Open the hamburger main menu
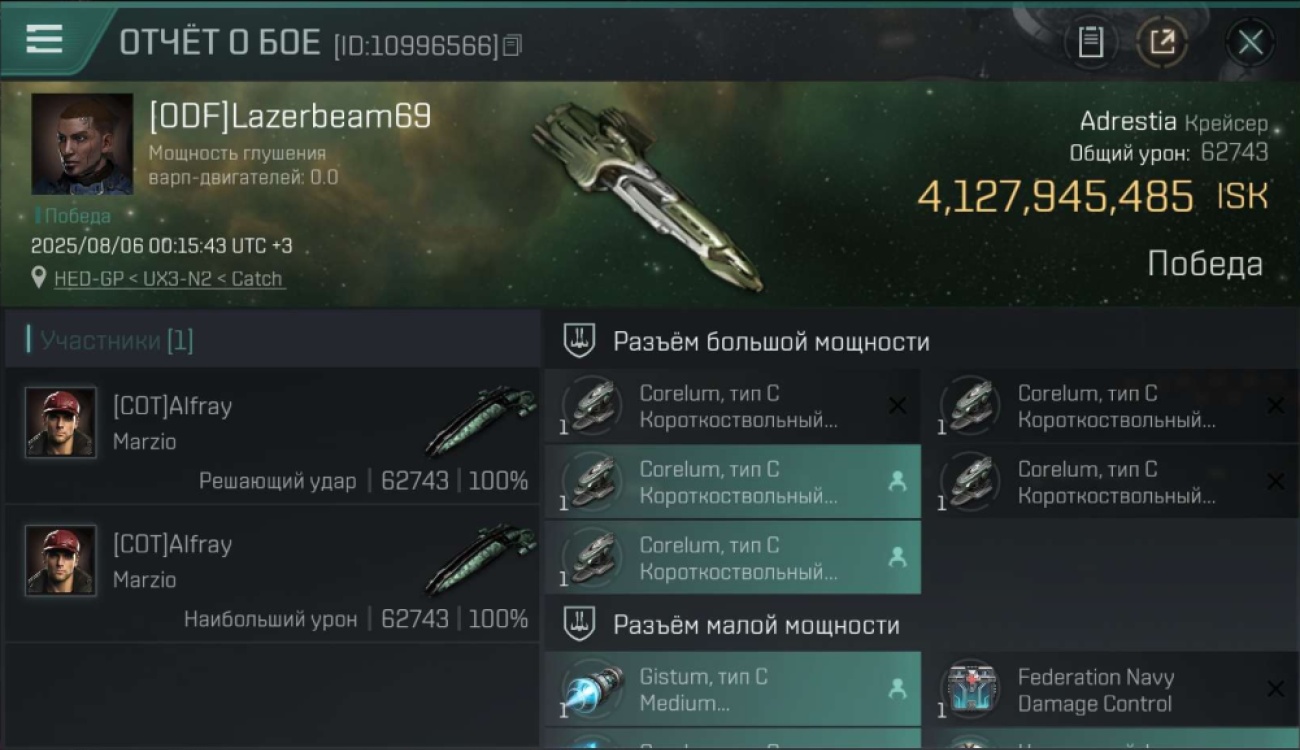The height and width of the screenshot is (750, 1300). pos(44,39)
